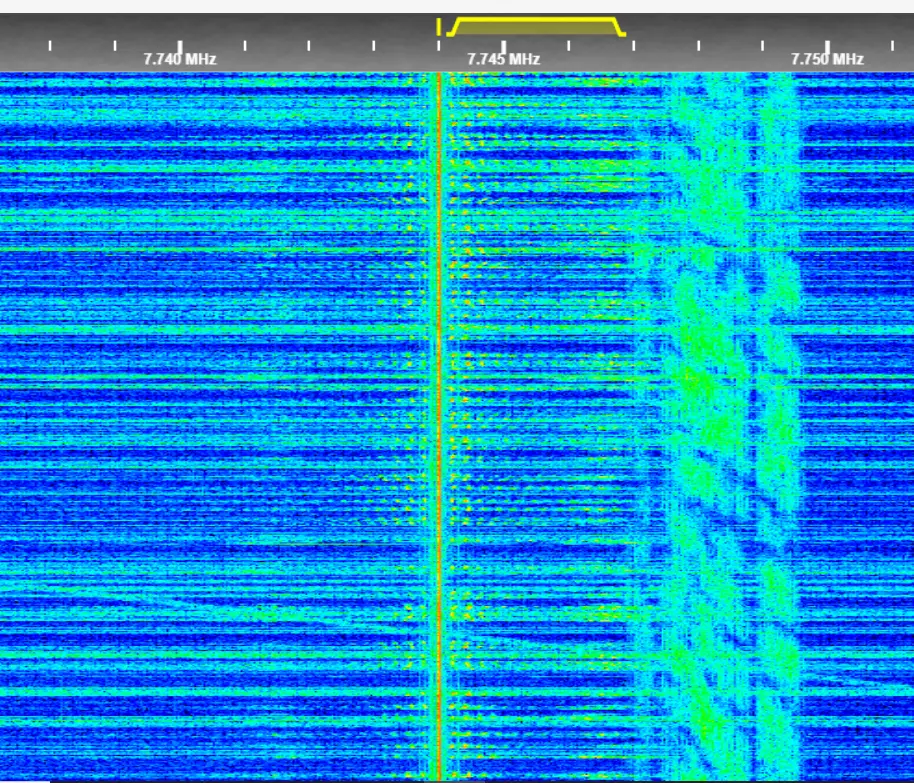
Task: Click the rightmost tick on the frequency scale
Action: tap(892, 45)
